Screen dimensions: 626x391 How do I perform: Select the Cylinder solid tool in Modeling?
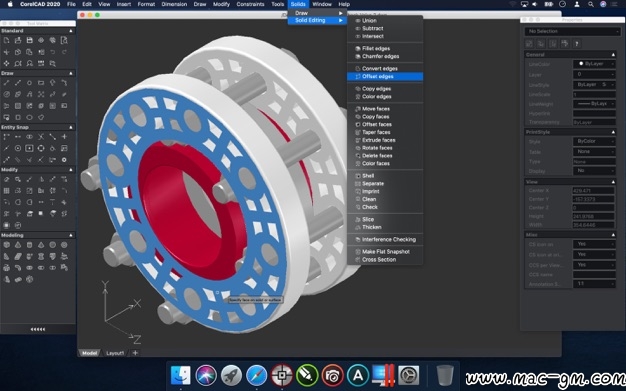[30, 245]
